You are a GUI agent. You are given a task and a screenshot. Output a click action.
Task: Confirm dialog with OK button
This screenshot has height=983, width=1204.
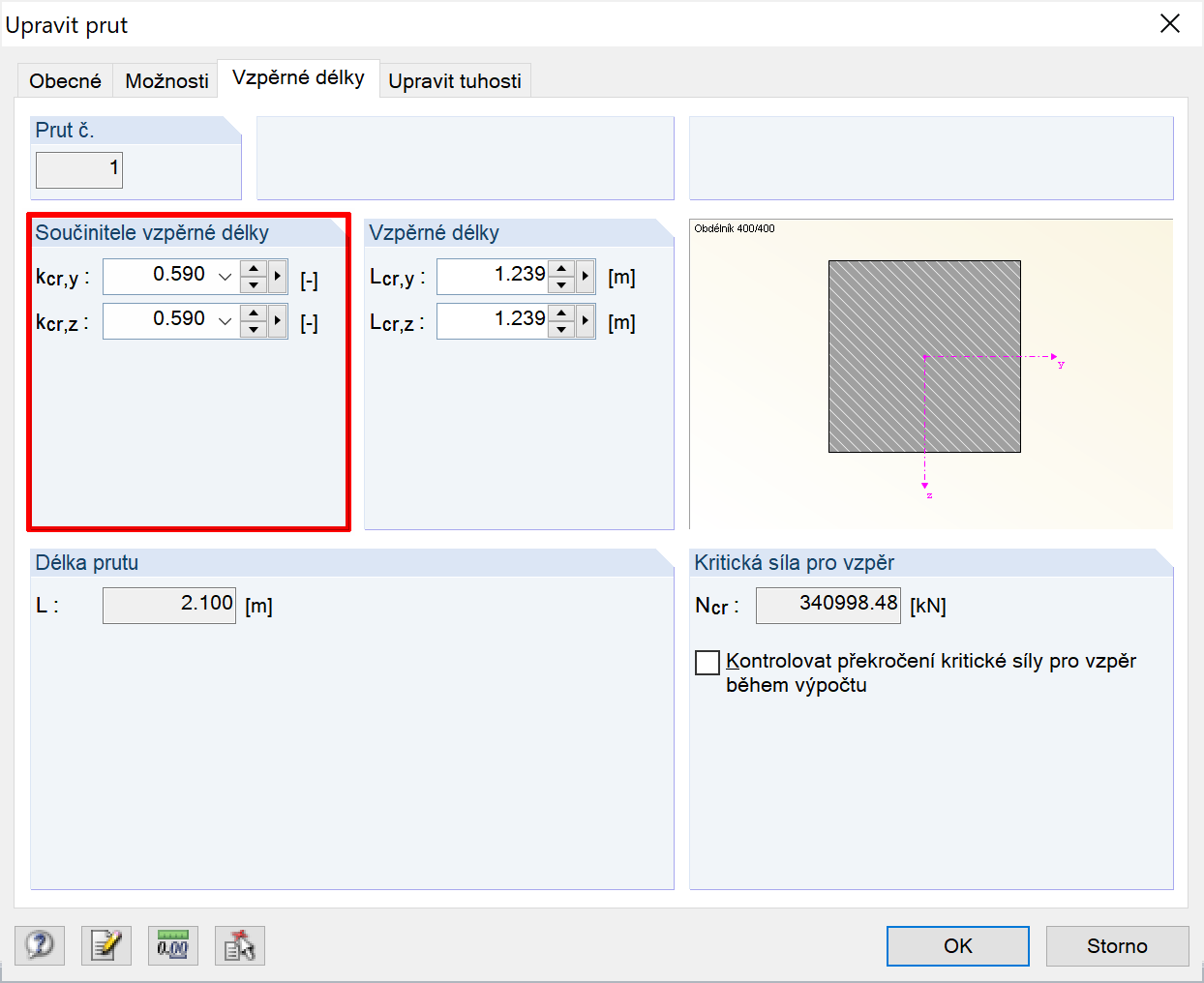[x=958, y=946]
